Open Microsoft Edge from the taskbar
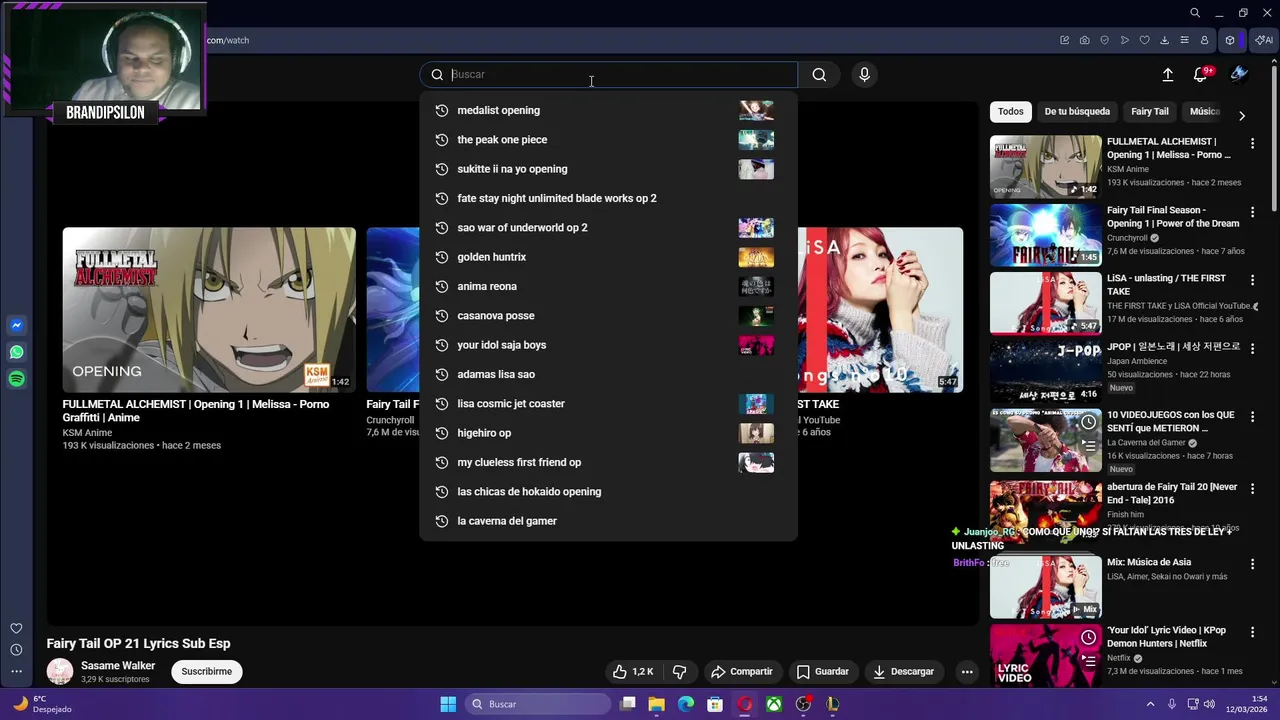This screenshot has width=1280, height=720. tap(686, 704)
